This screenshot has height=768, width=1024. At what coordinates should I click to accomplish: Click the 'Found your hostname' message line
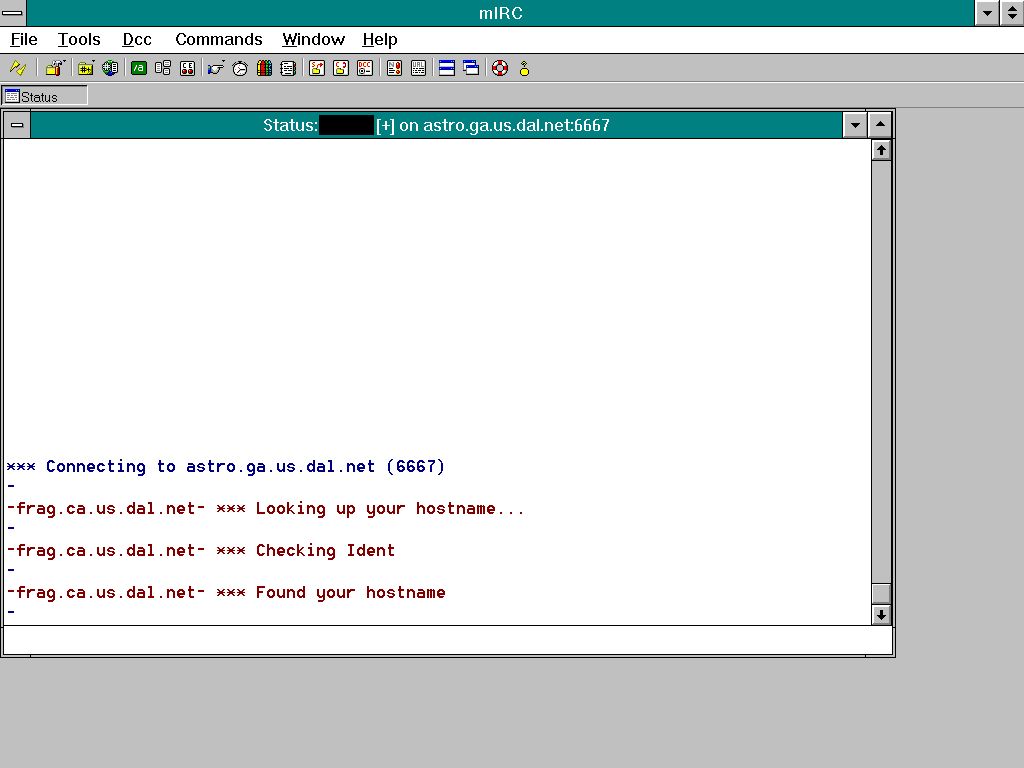[226, 592]
